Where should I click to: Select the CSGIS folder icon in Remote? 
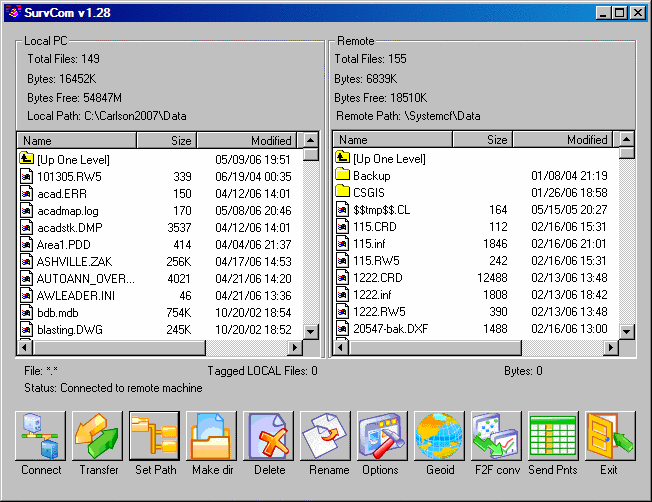343,192
